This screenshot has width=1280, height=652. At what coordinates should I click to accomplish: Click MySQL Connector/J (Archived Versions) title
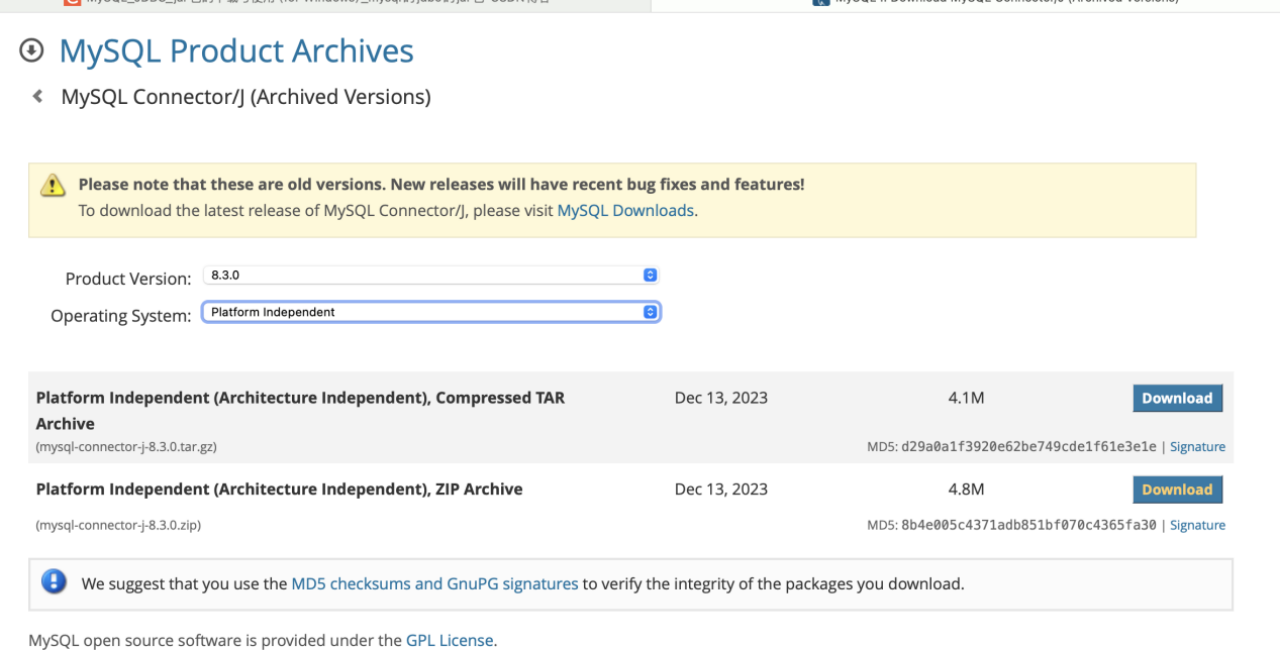(x=246, y=97)
